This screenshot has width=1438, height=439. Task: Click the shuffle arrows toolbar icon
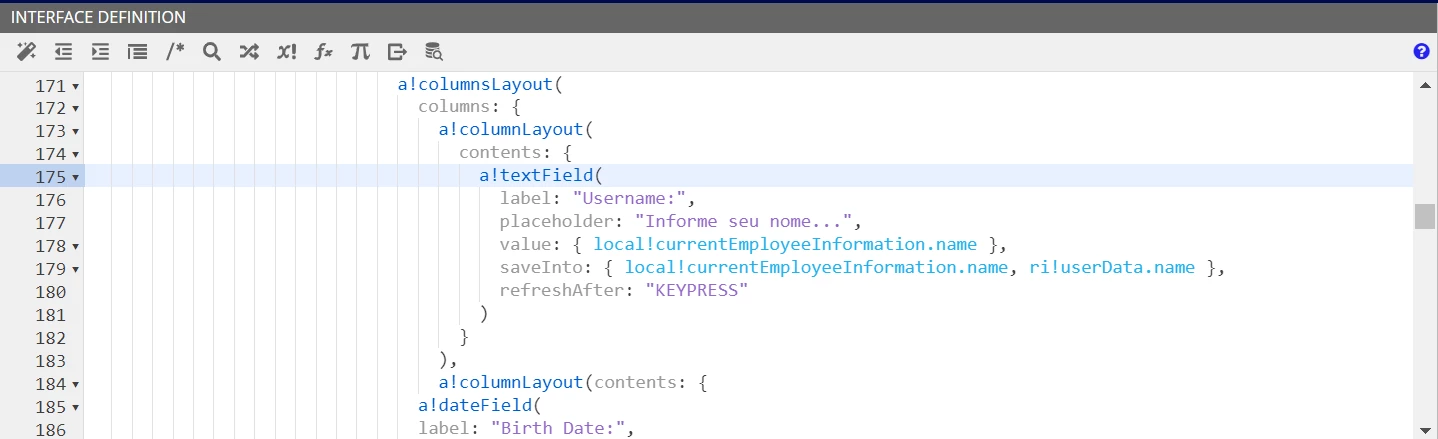click(x=249, y=51)
